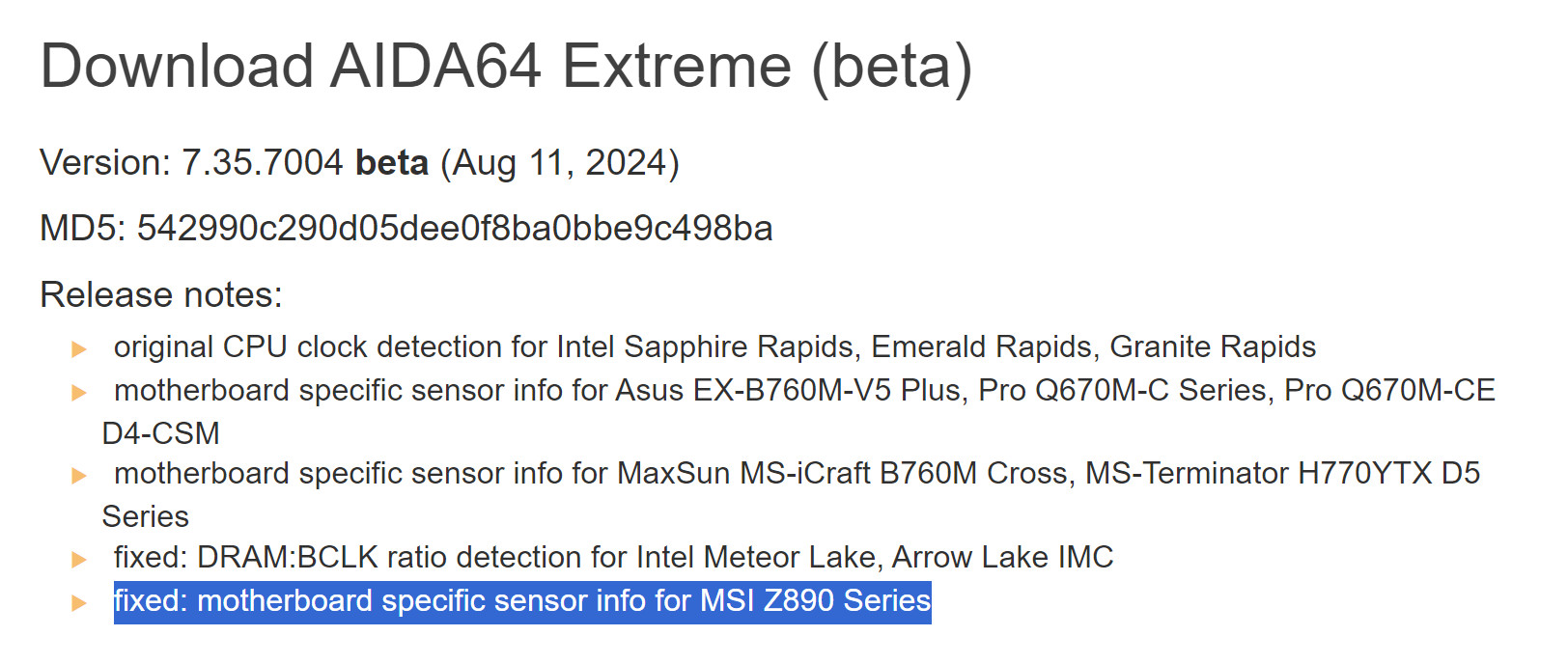Click the arrow bullet before Sapphire Rapids note

point(79,349)
